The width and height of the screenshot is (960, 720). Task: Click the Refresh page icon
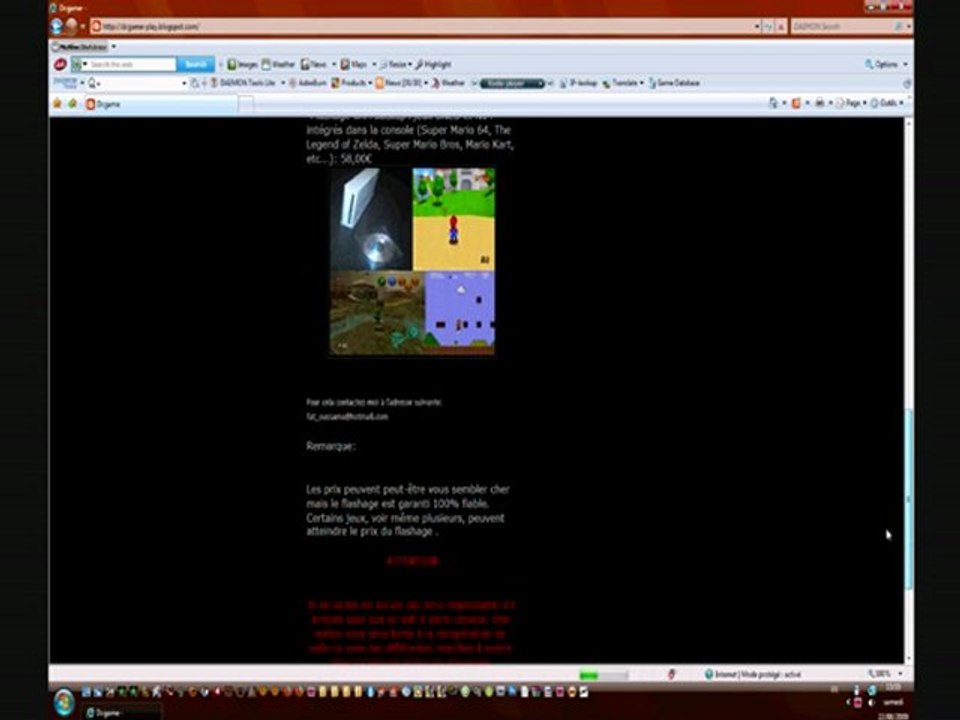pyautogui.click(x=768, y=26)
